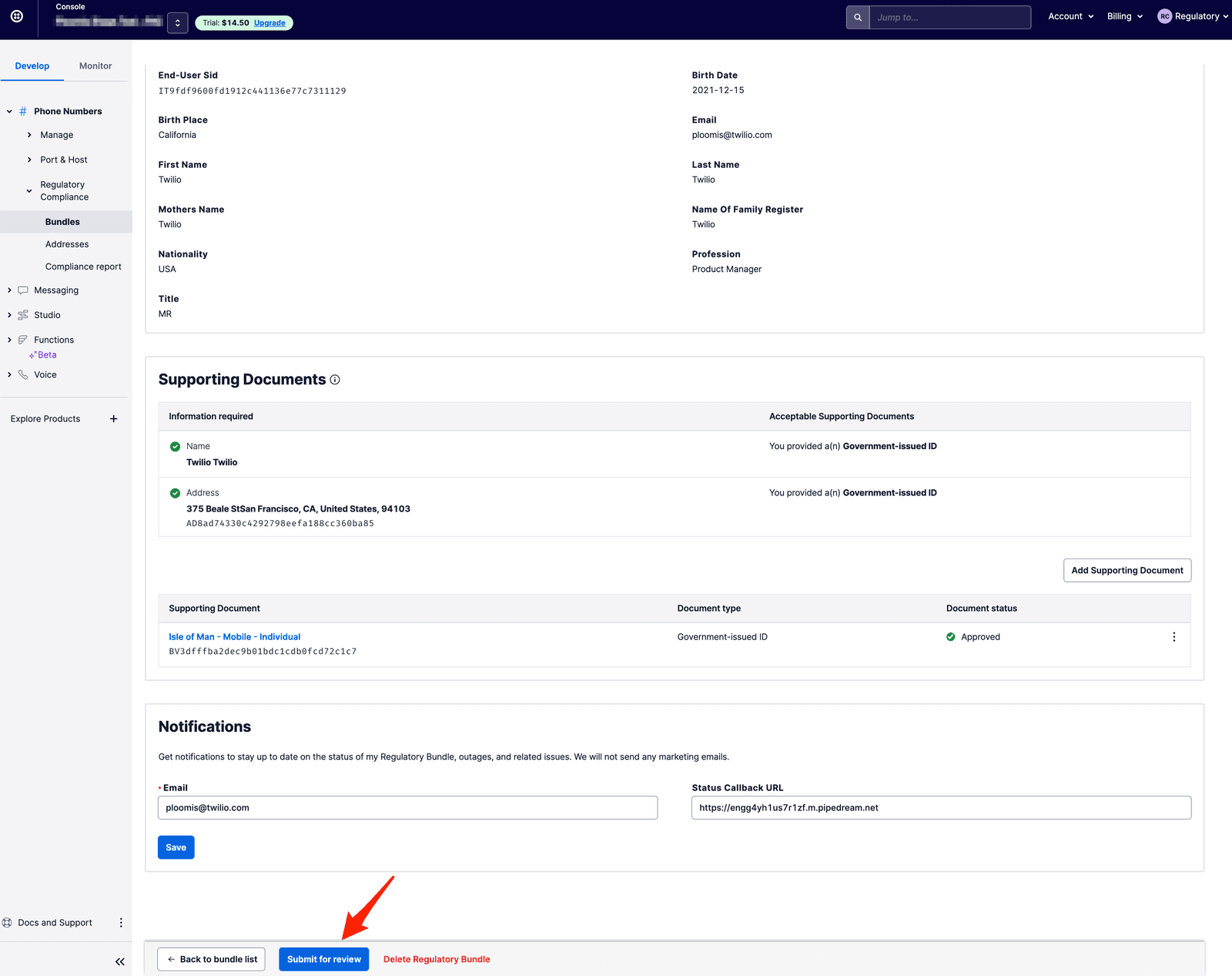The image size is (1232, 976).
Task: Open the Regulatory profile dropdown
Action: pos(1193,16)
